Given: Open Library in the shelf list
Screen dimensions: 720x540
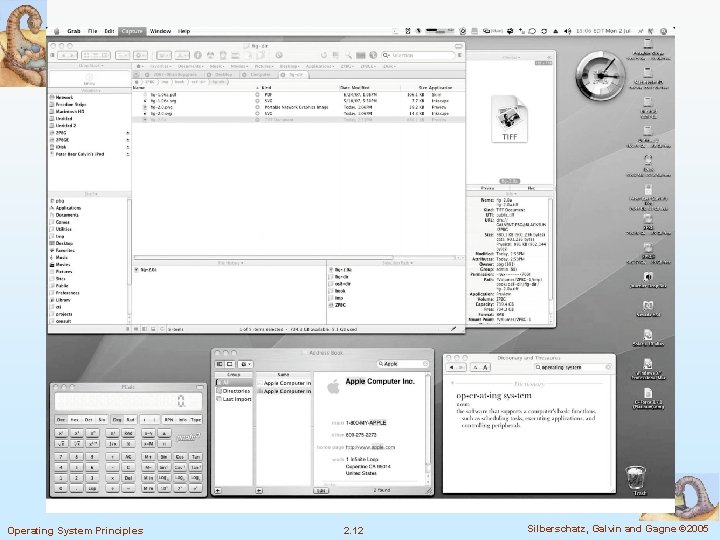Looking at the screenshot, I should tap(63, 300).
